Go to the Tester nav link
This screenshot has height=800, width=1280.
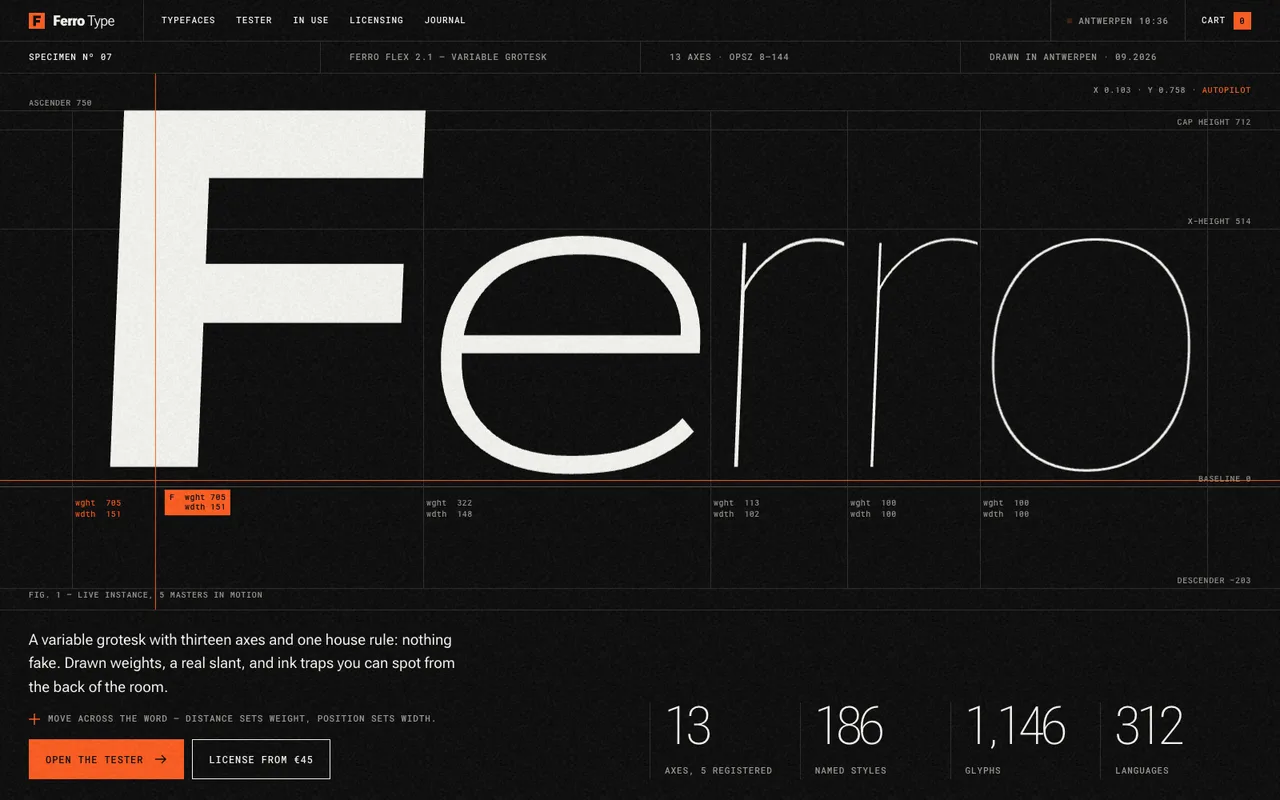coord(254,20)
